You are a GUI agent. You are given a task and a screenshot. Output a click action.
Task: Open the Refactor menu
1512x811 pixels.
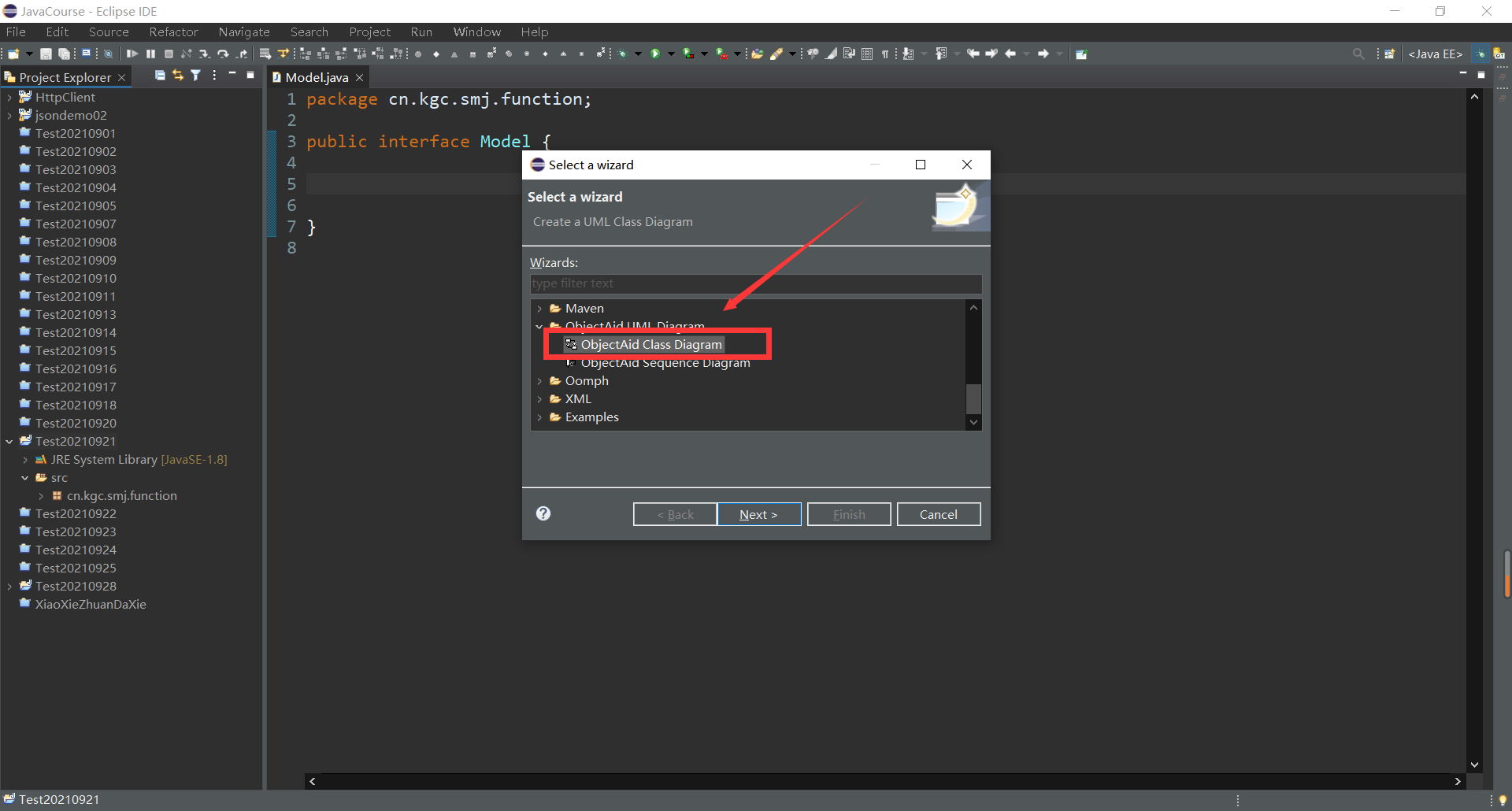[x=173, y=32]
